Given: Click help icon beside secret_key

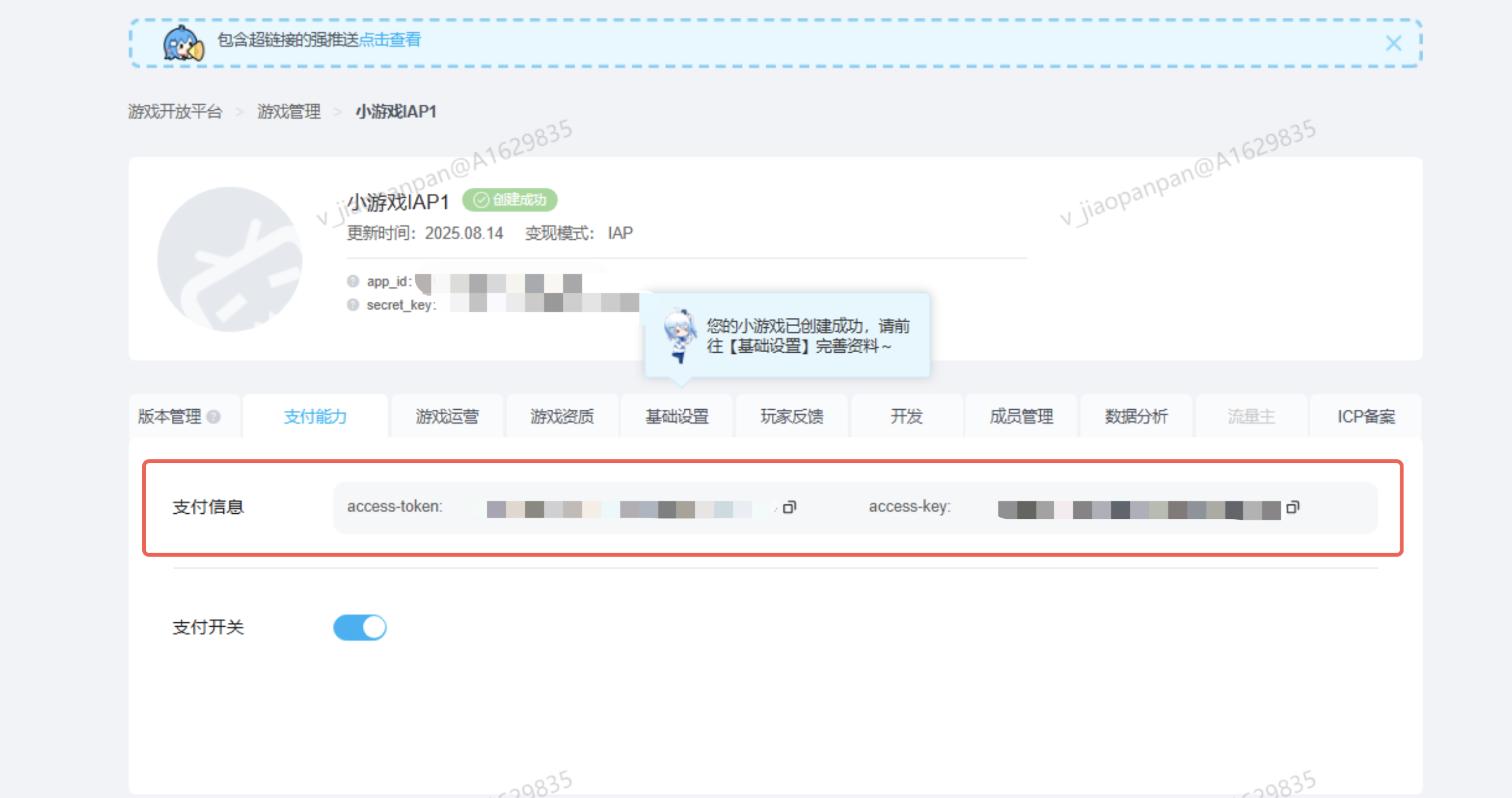Looking at the screenshot, I should tap(353, 304).
